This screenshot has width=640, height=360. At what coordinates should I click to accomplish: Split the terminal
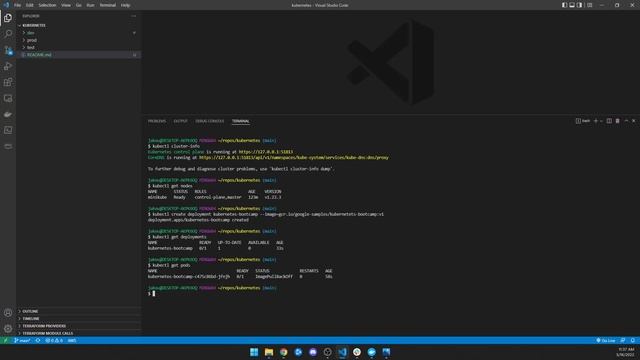[x=609, y=121]
